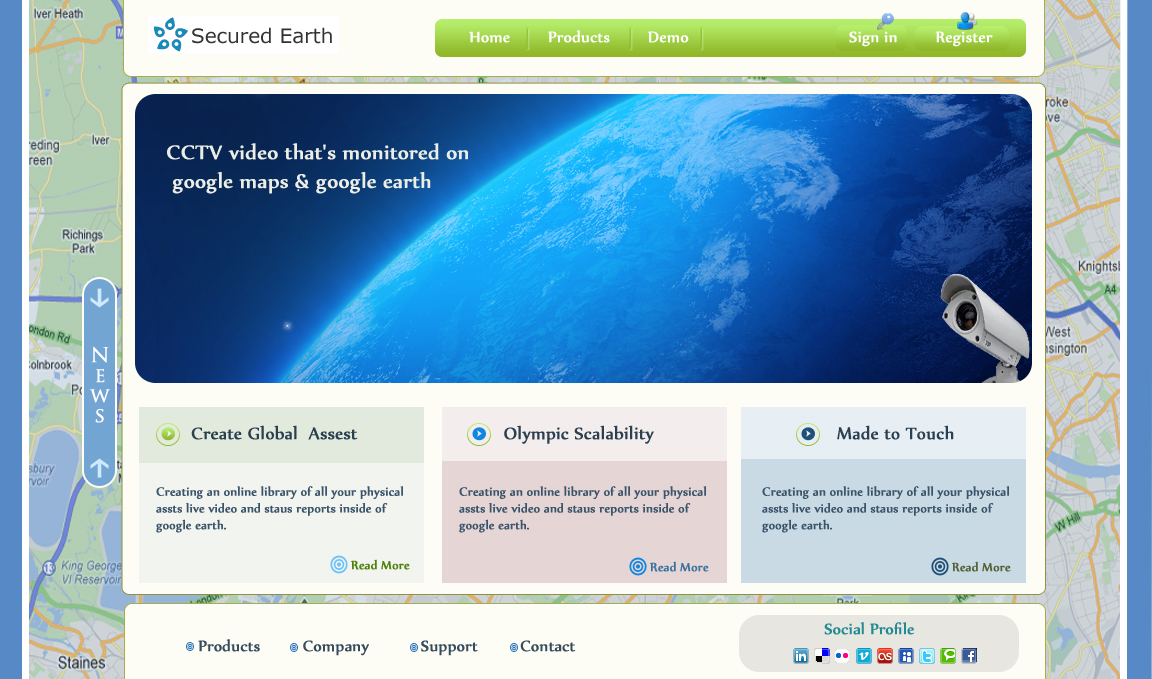
Task: Open the Demo menu item
Action: [668, 37]
